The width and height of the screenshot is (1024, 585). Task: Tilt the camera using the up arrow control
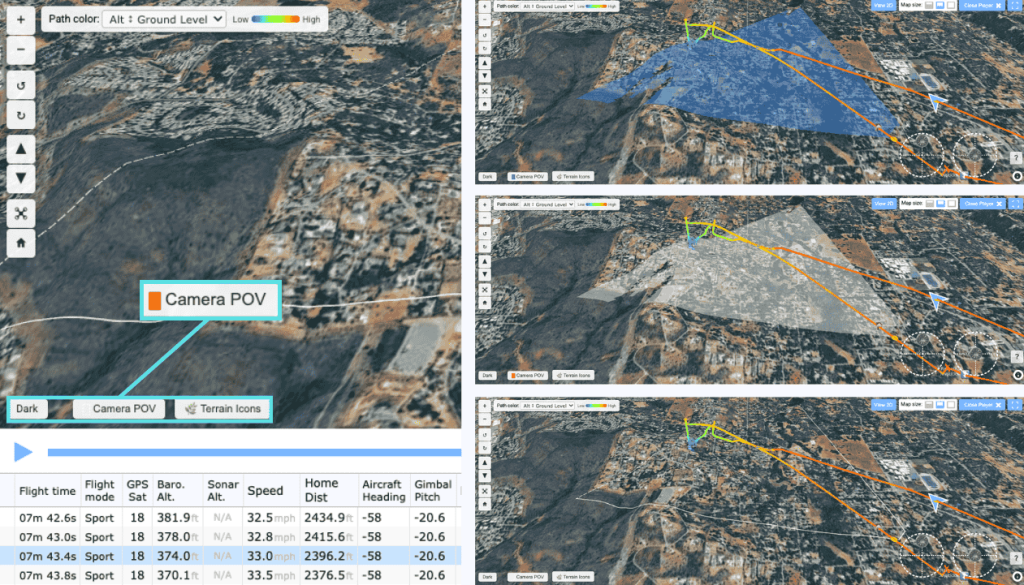coord(20,148)
